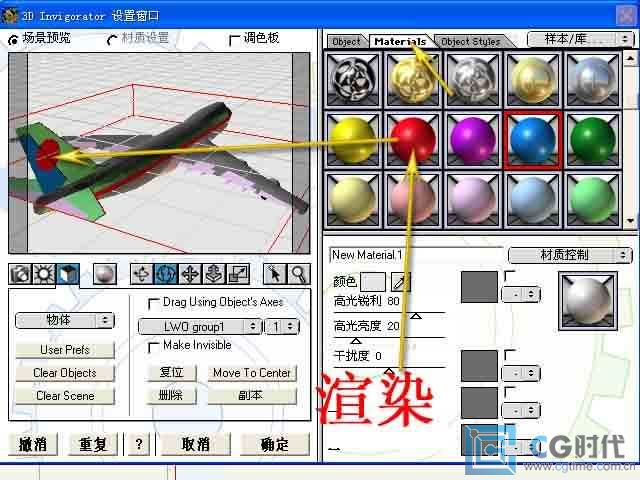This screenshot has height=480, width=640.
Task: Open dropdown below the third texture checkbox
Action: pyautogui.click(x=521, y=411)
